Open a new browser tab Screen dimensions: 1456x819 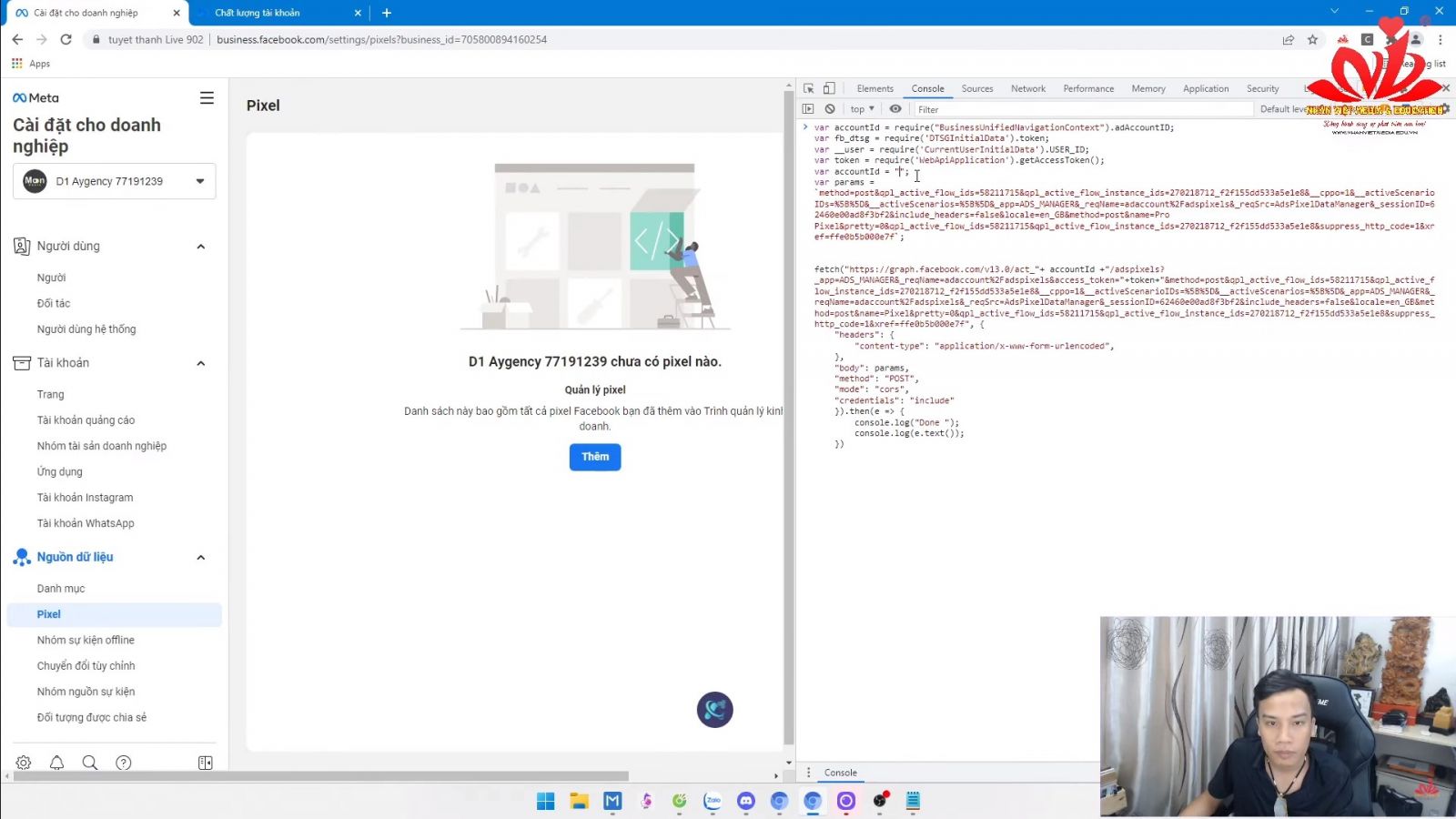[387, 13]
